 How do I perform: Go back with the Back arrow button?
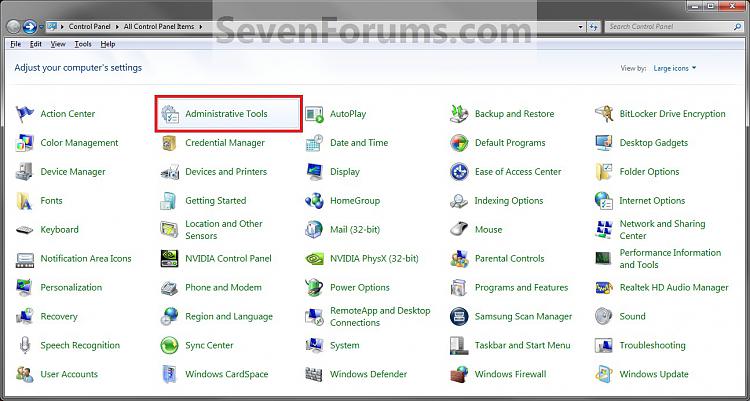click(x=14, y=26)
